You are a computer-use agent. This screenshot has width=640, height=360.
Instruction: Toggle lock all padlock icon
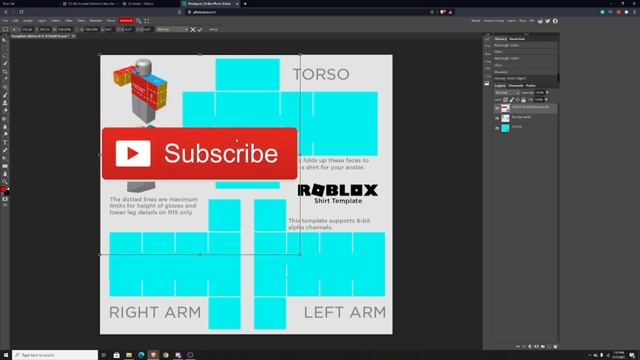click(x=523, y=100)
